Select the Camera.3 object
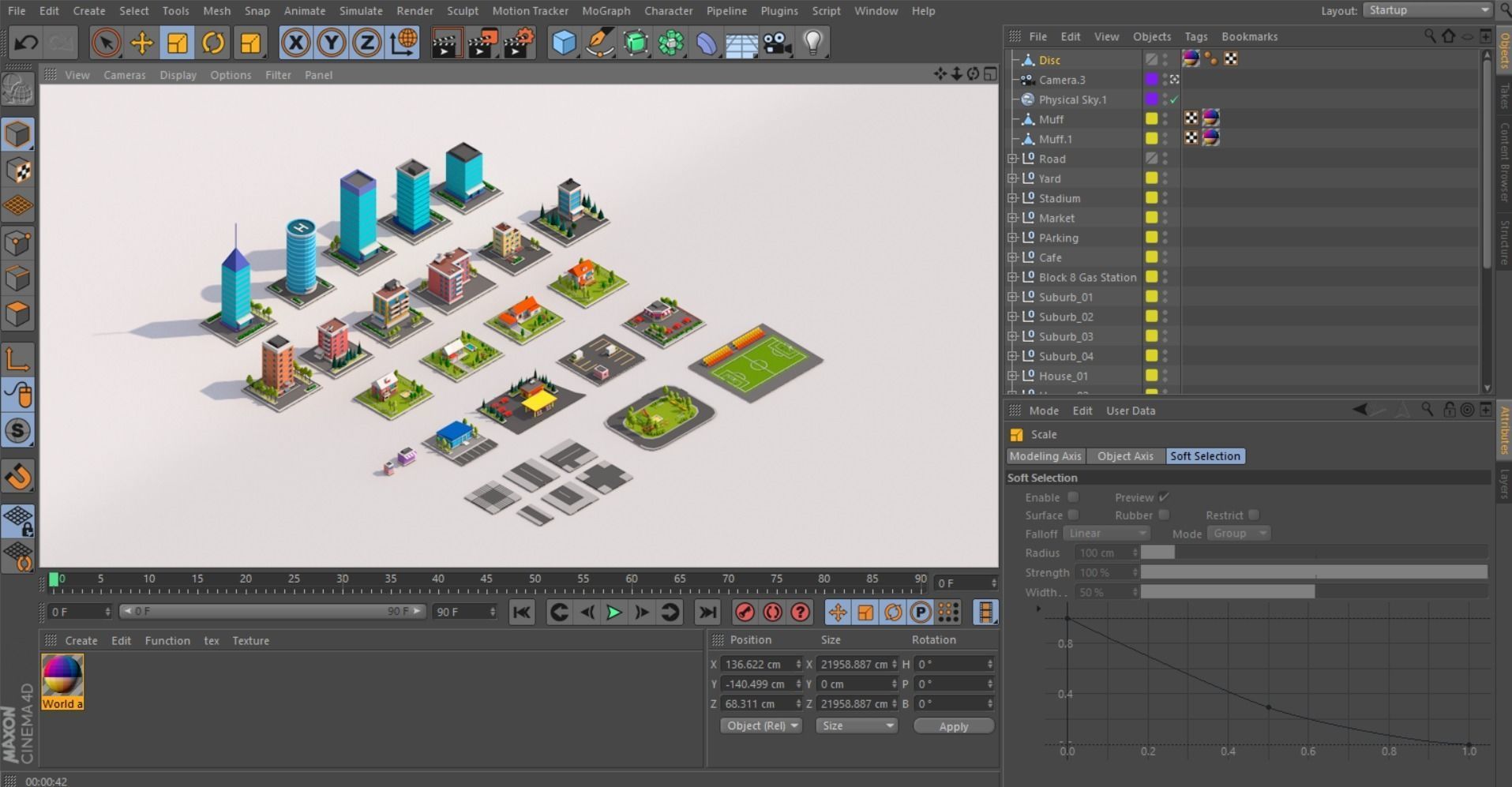1512x787 pixels. pos(1062,80)
